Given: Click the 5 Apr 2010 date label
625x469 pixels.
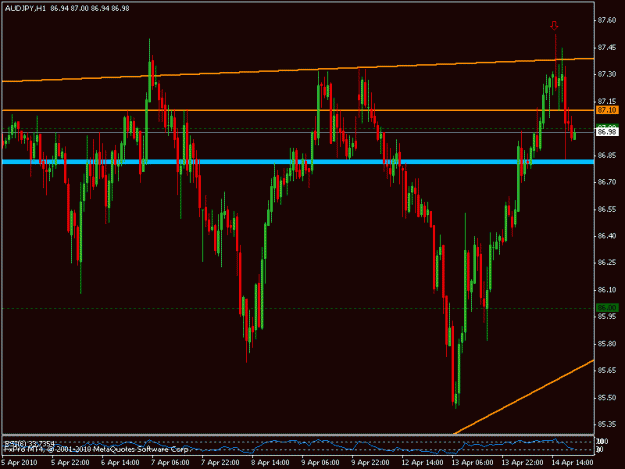Looking at the screenshot, I should 20,463.
